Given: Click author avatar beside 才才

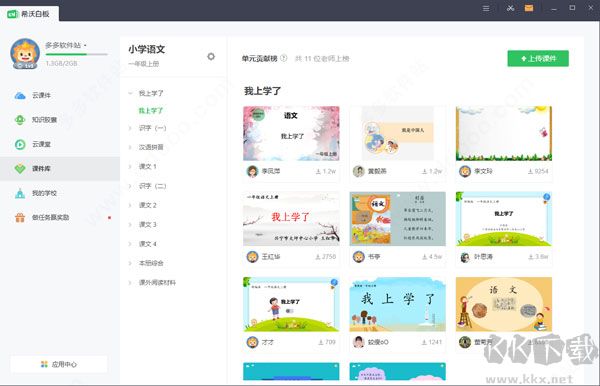Looking at the screenshot, I should (x=253, y=342).
